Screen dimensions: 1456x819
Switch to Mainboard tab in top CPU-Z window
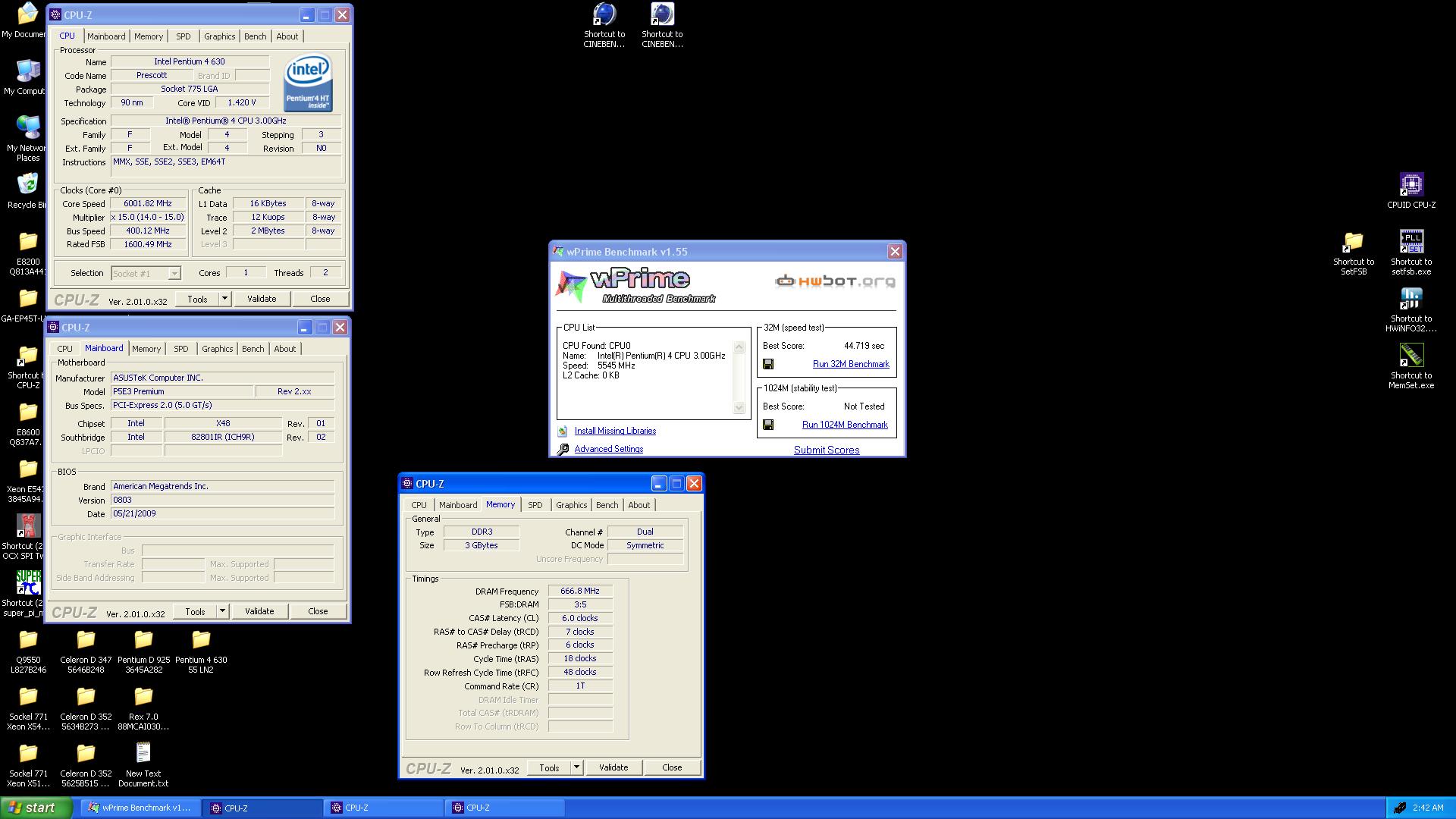click(x=106, y=36)
